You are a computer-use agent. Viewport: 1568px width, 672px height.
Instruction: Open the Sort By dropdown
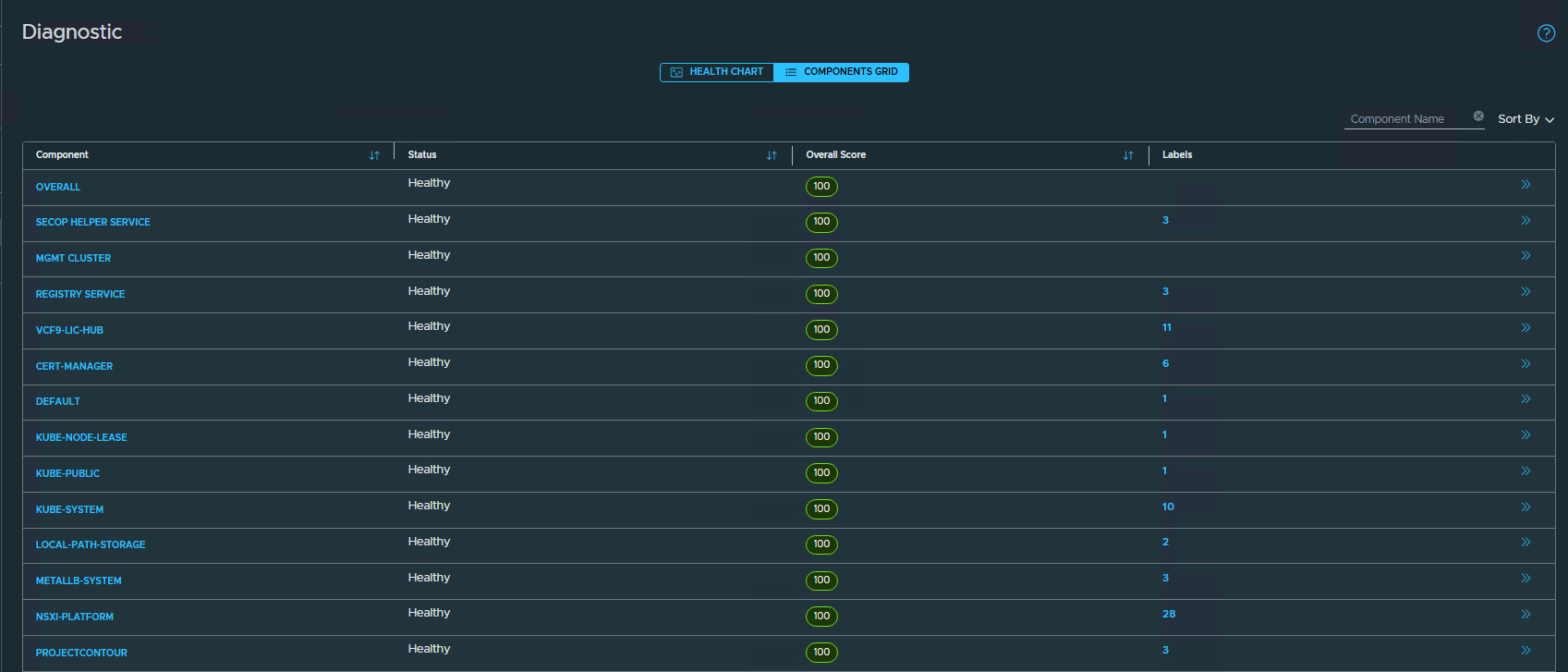1525,119
